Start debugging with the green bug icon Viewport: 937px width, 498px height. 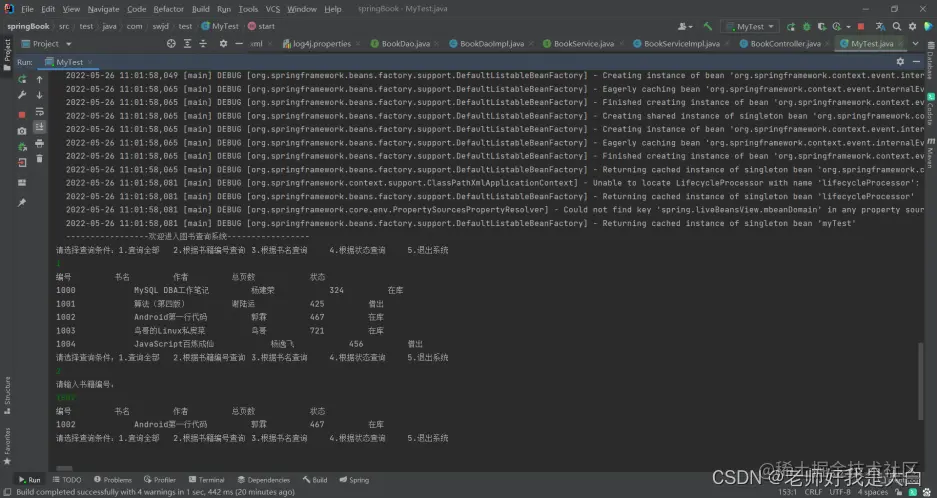tap(806, 26)
